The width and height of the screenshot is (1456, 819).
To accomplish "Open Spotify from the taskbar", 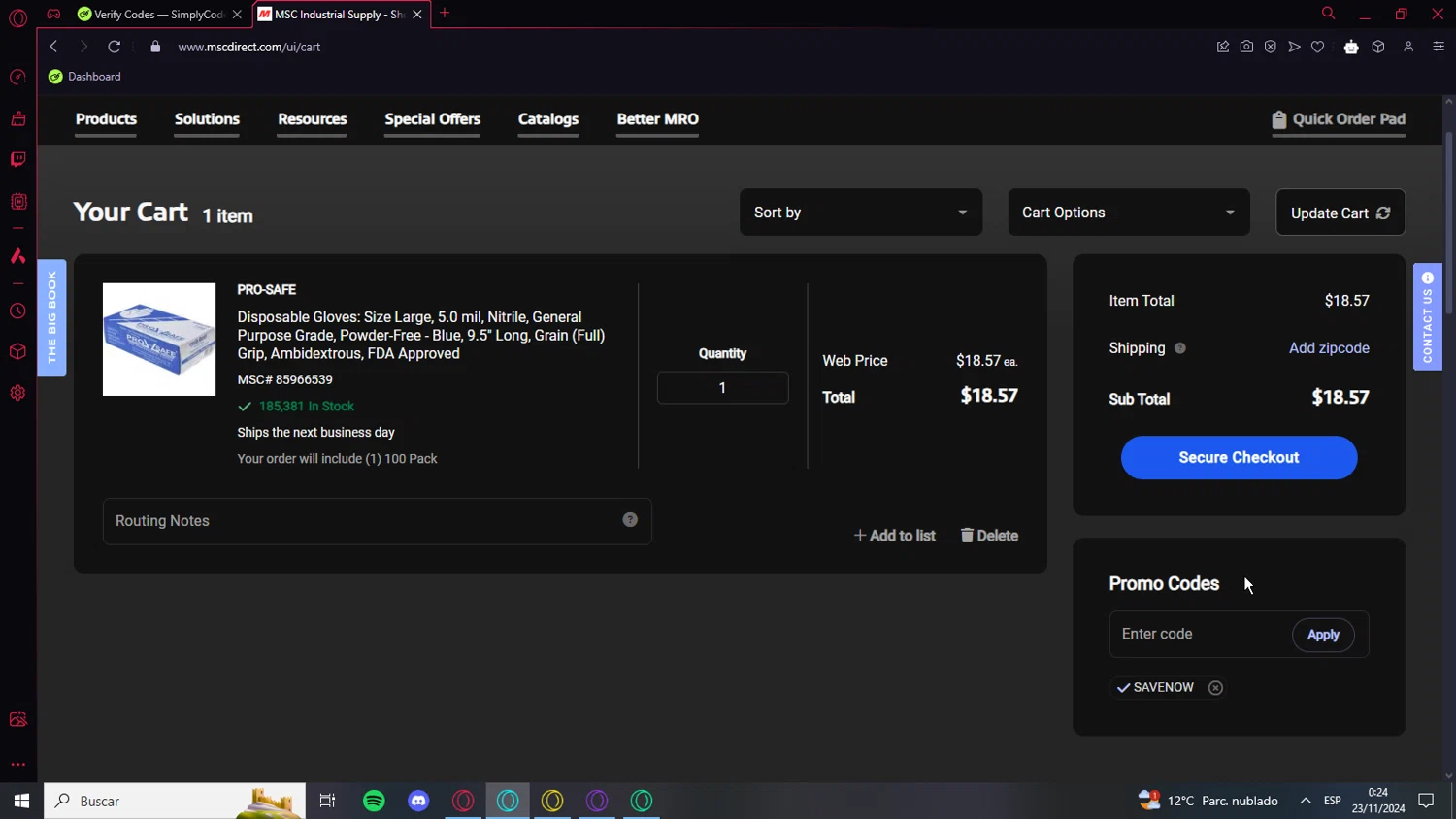I will (374, 801).
